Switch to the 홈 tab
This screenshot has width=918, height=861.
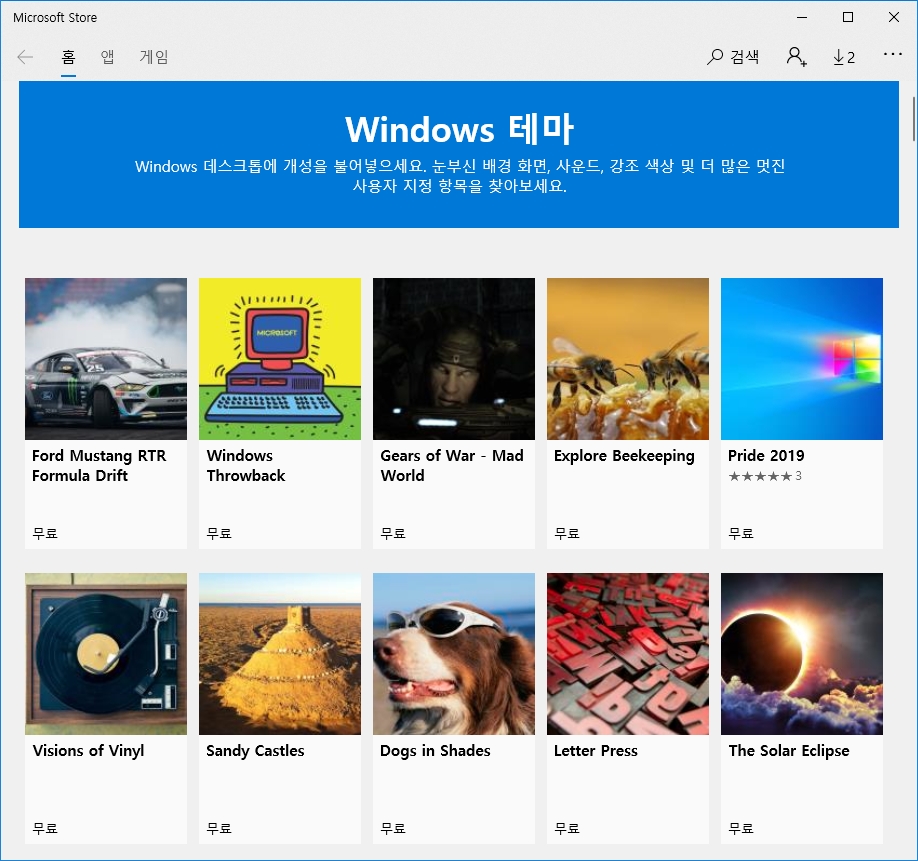pos(68,57)
